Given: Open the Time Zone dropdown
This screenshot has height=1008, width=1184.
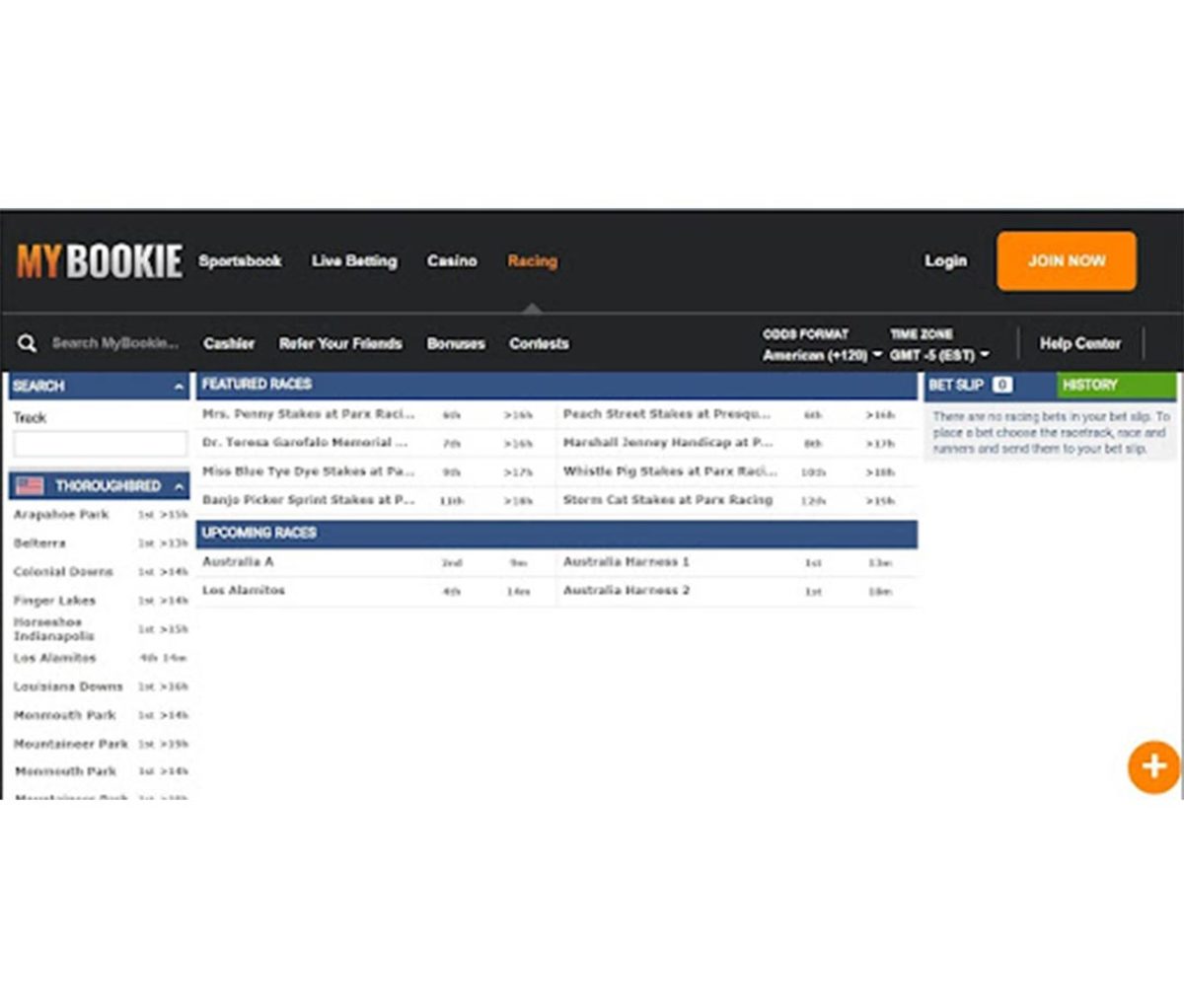Looking at the screenshot, I should (x=939, y=354).
